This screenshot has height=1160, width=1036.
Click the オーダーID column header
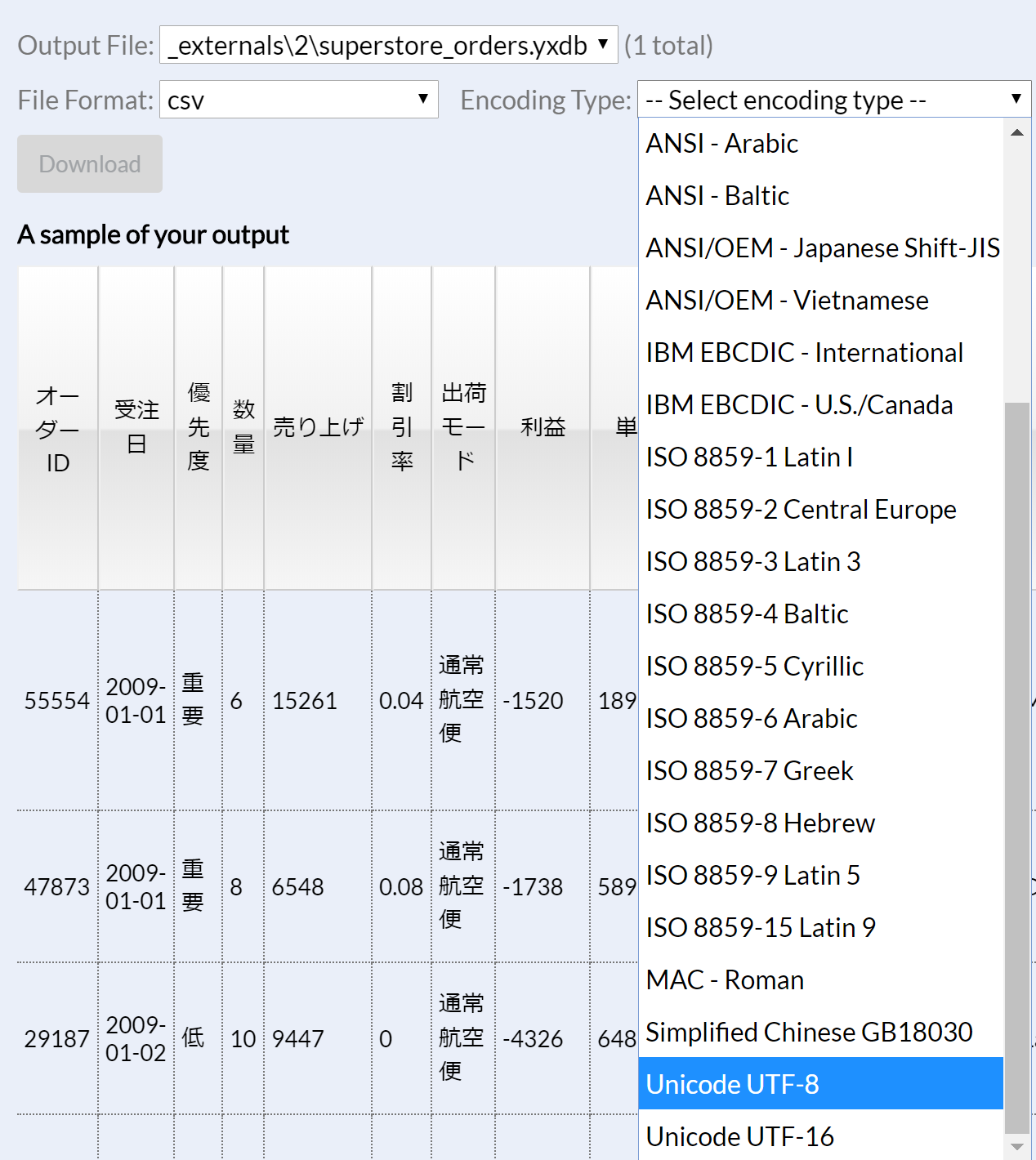[57, 427]
